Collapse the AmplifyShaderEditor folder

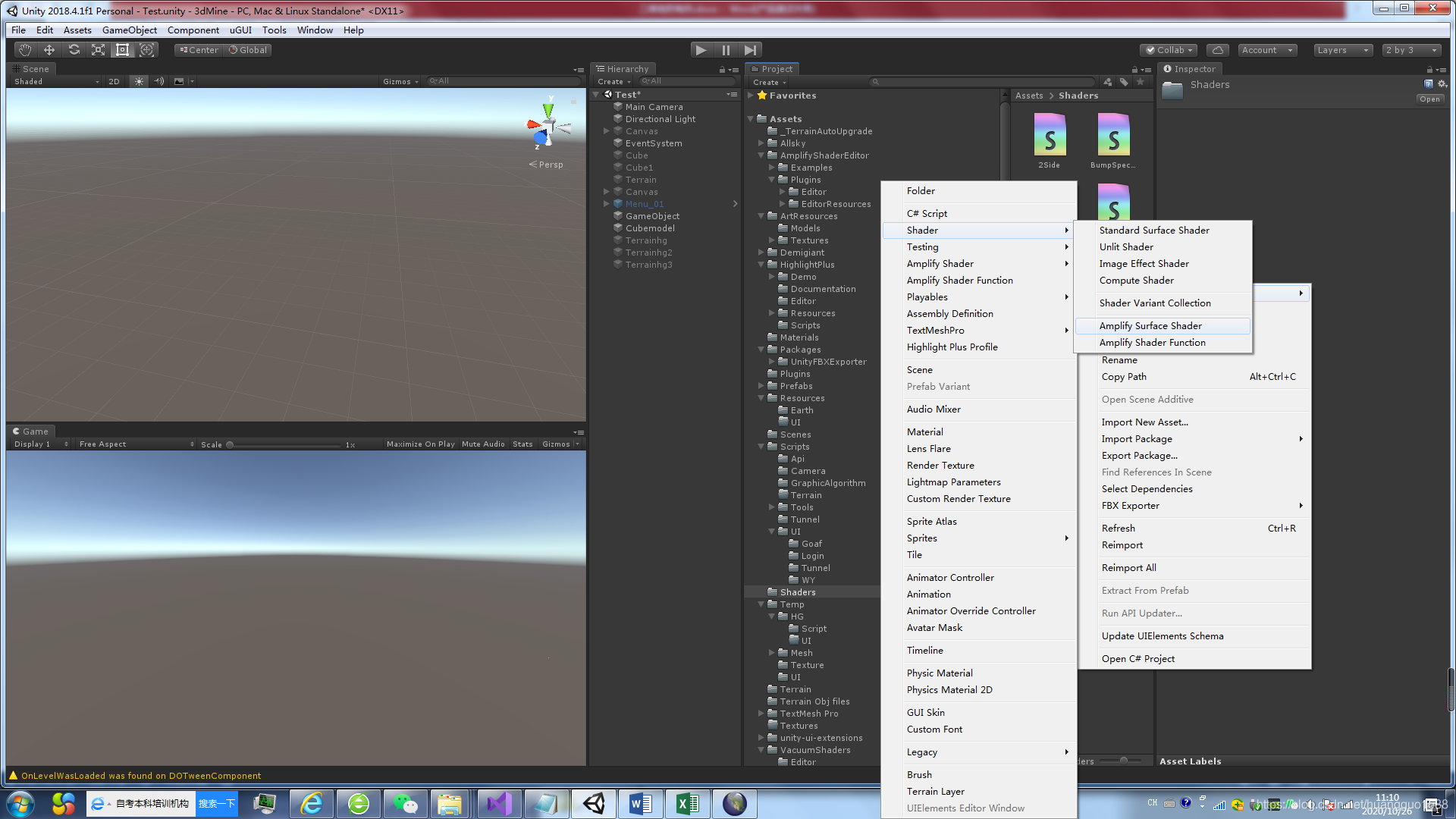[x=761, y=155]
